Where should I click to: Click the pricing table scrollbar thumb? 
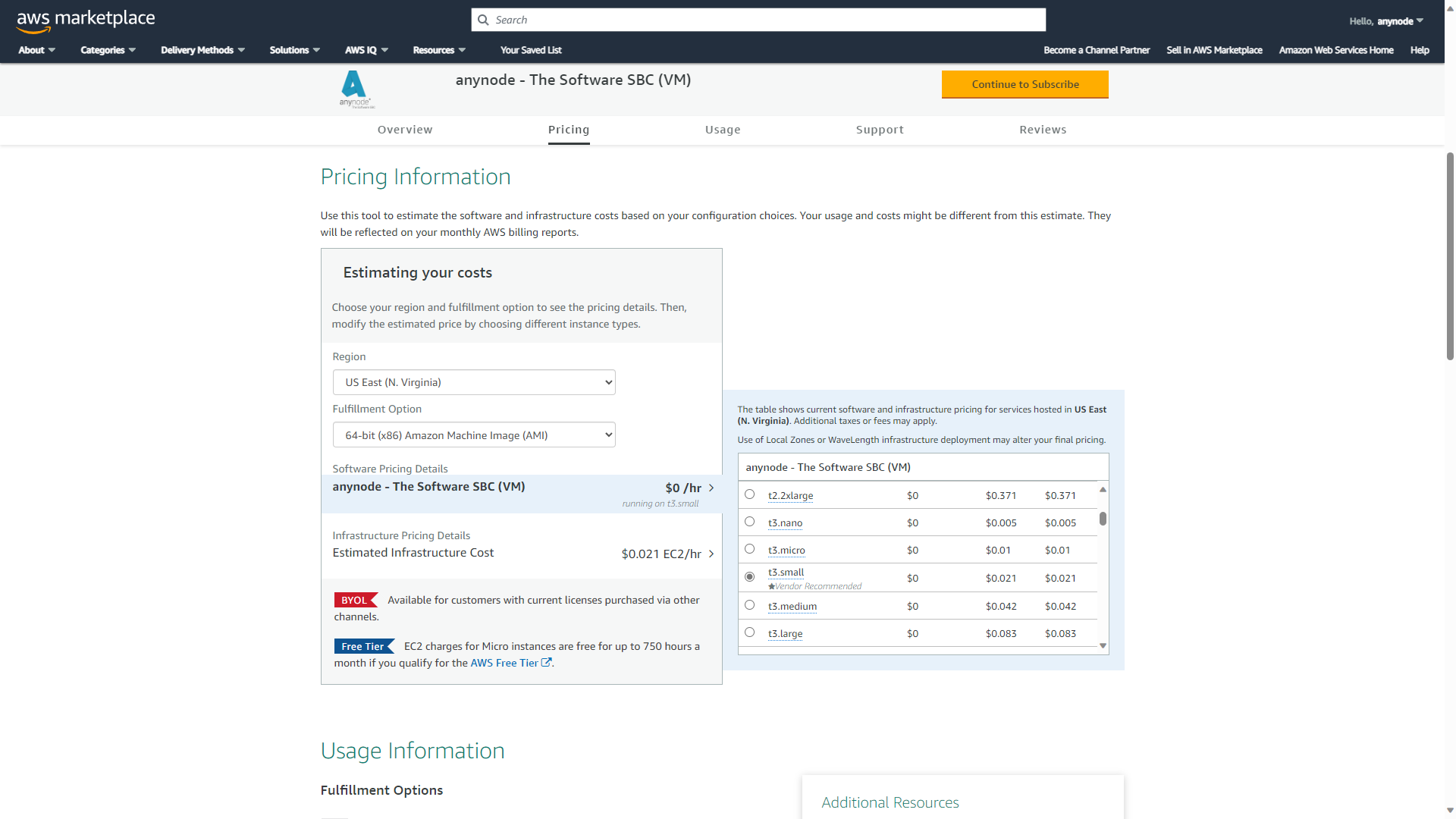[1103, 519]
